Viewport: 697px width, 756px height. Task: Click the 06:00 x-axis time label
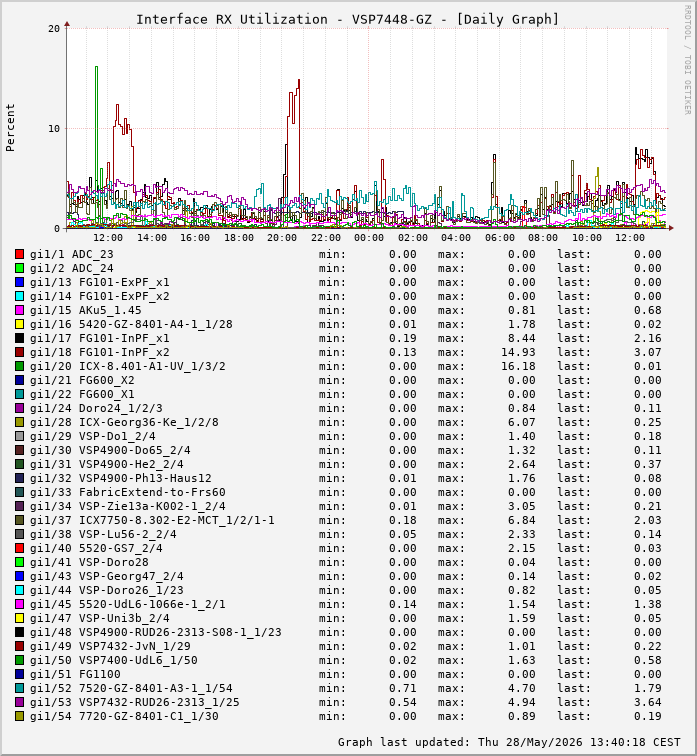coord(500,238)
